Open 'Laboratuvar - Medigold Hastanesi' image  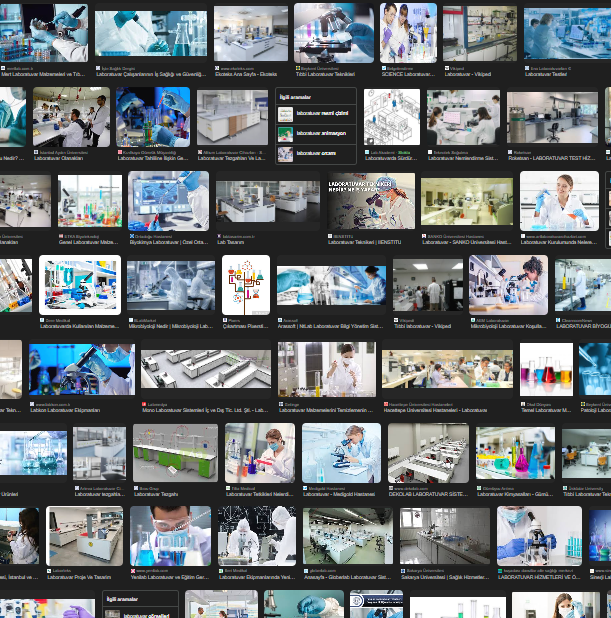coord(342,453)
